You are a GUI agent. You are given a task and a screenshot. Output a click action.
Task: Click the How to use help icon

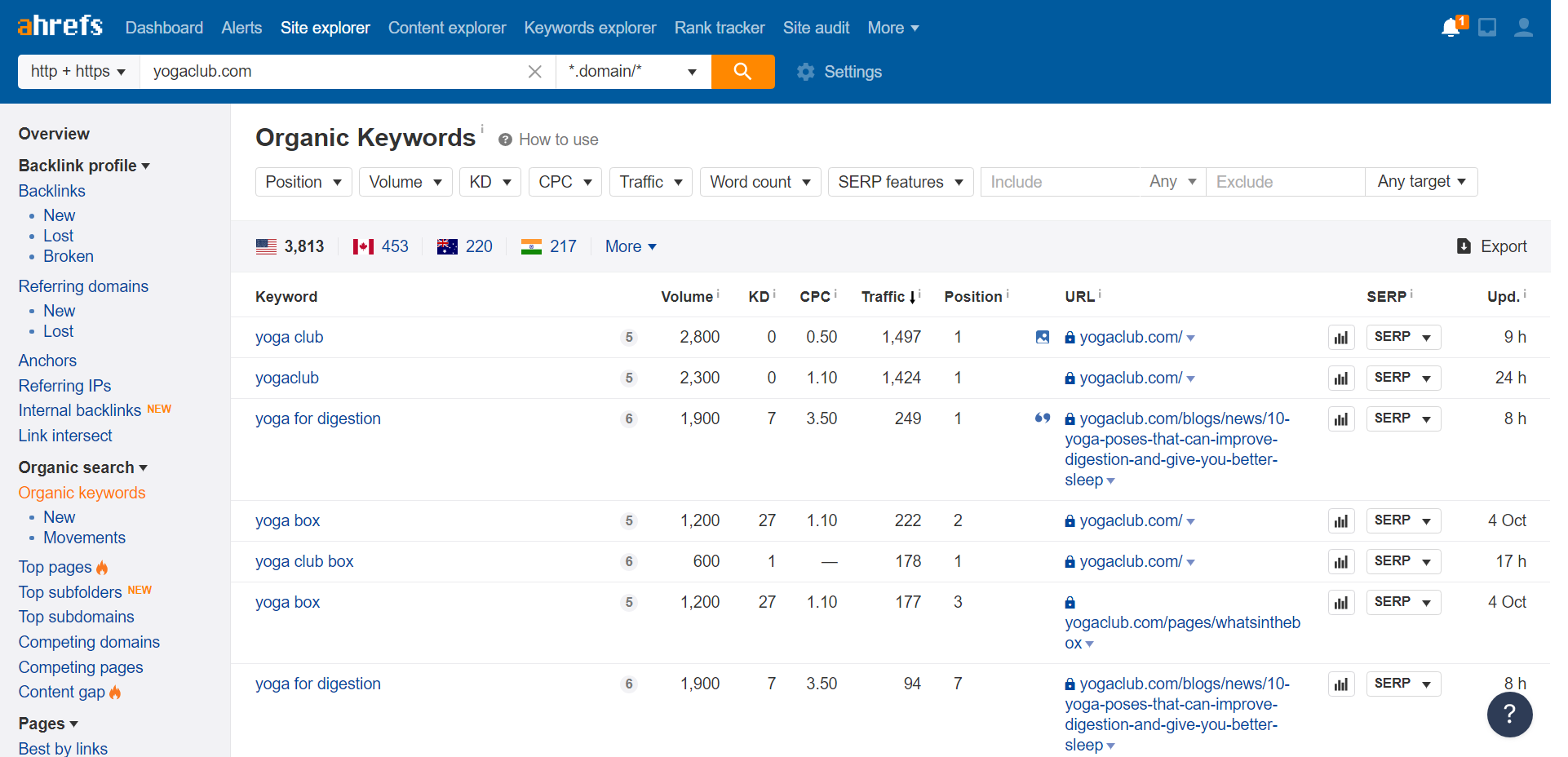505,139
